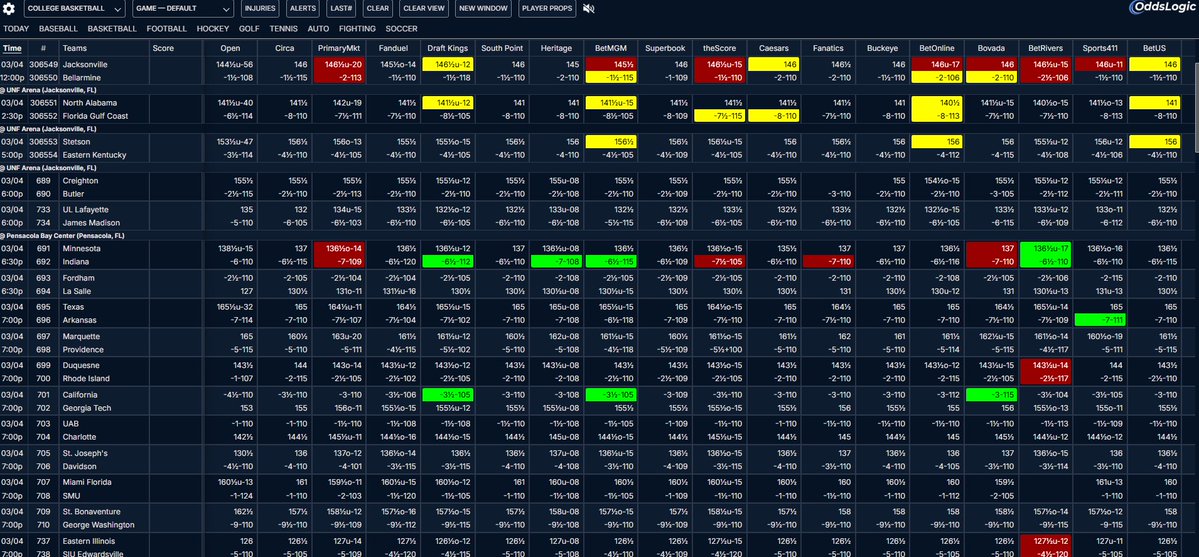
Task: Click the Sports411 column header
Action: [x=1100, y=48]
